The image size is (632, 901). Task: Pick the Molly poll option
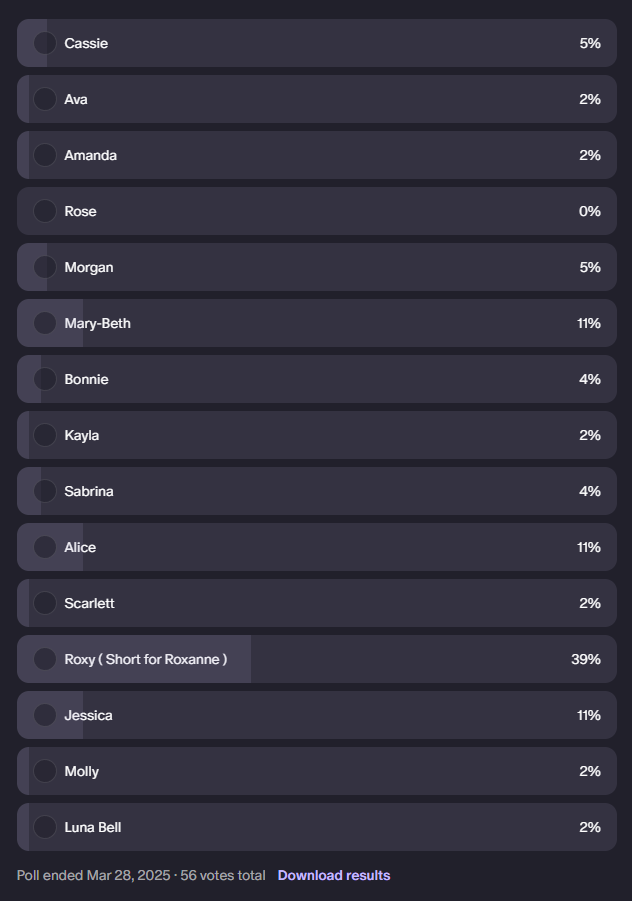45,771
